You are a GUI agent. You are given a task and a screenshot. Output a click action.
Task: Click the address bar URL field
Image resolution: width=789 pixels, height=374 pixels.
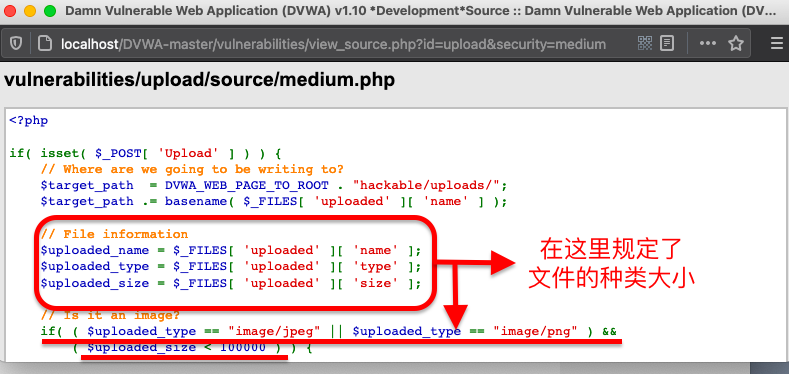[333, 44]
